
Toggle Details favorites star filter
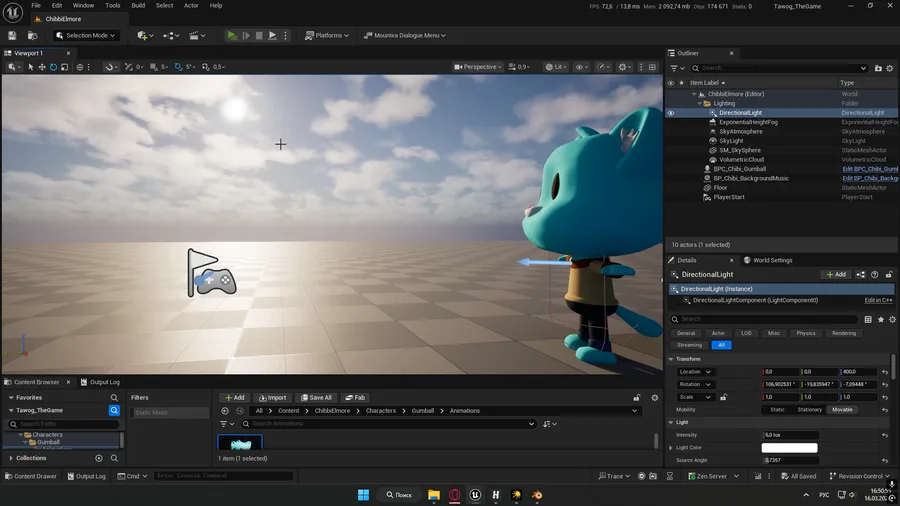pos(880,320)
